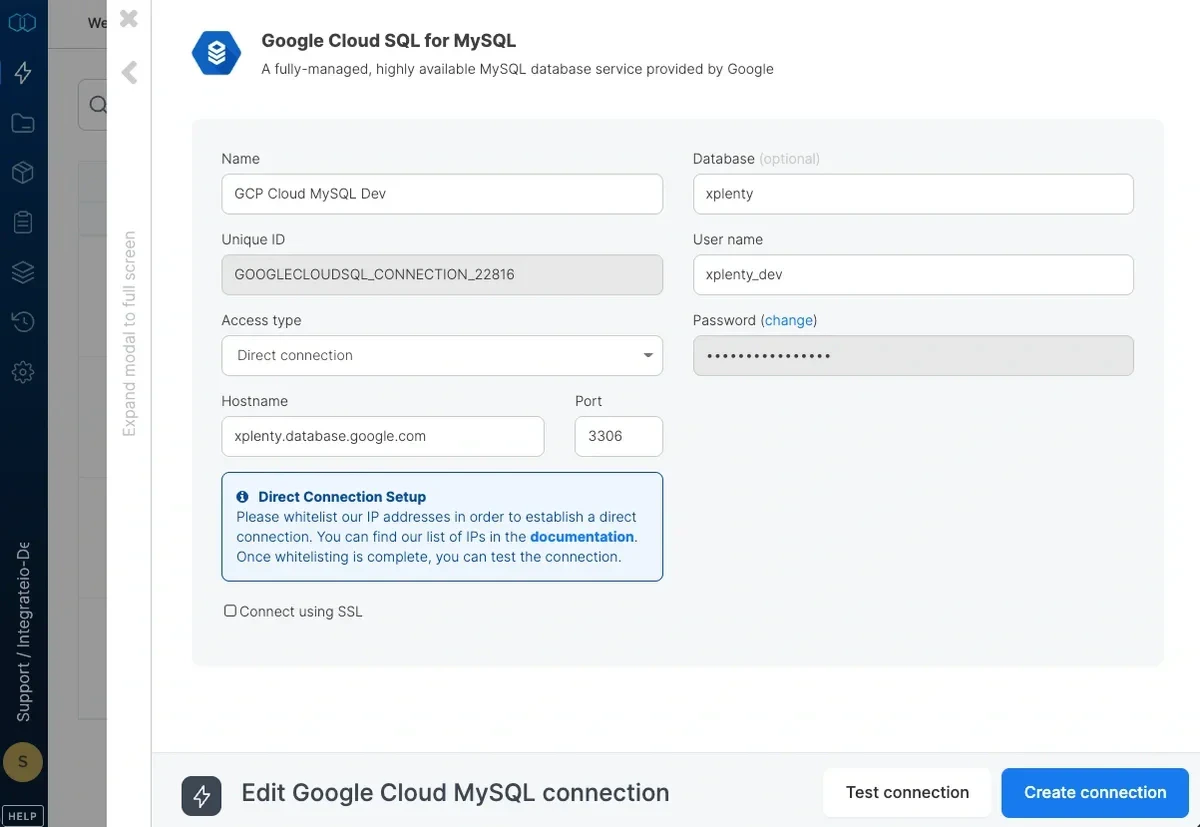Click change next to the Password label
Image resolution: width=1200 pixels, height=827 pixels.
pyautogui.click(x=789, y=320)
